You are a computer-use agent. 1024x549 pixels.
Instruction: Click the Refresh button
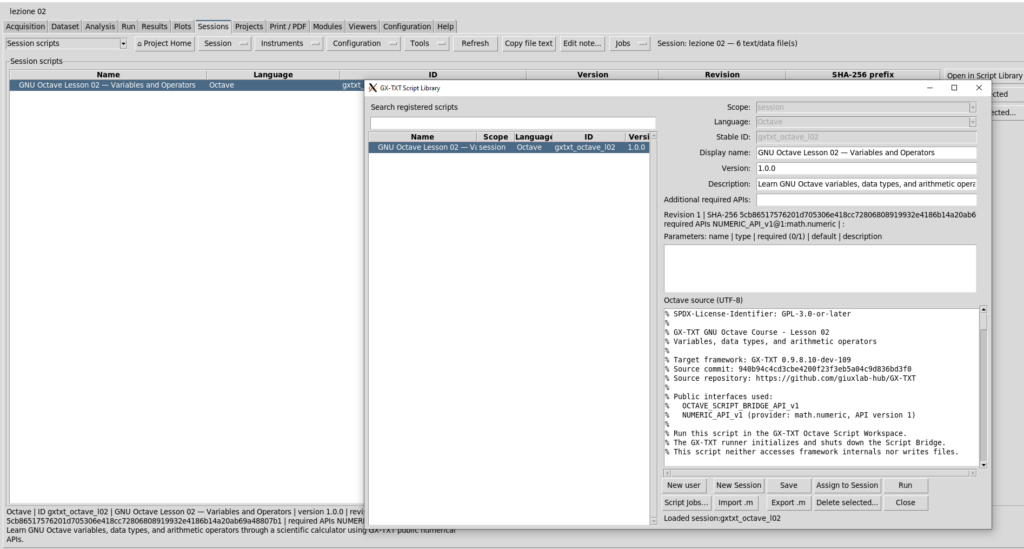click(475, 44)
